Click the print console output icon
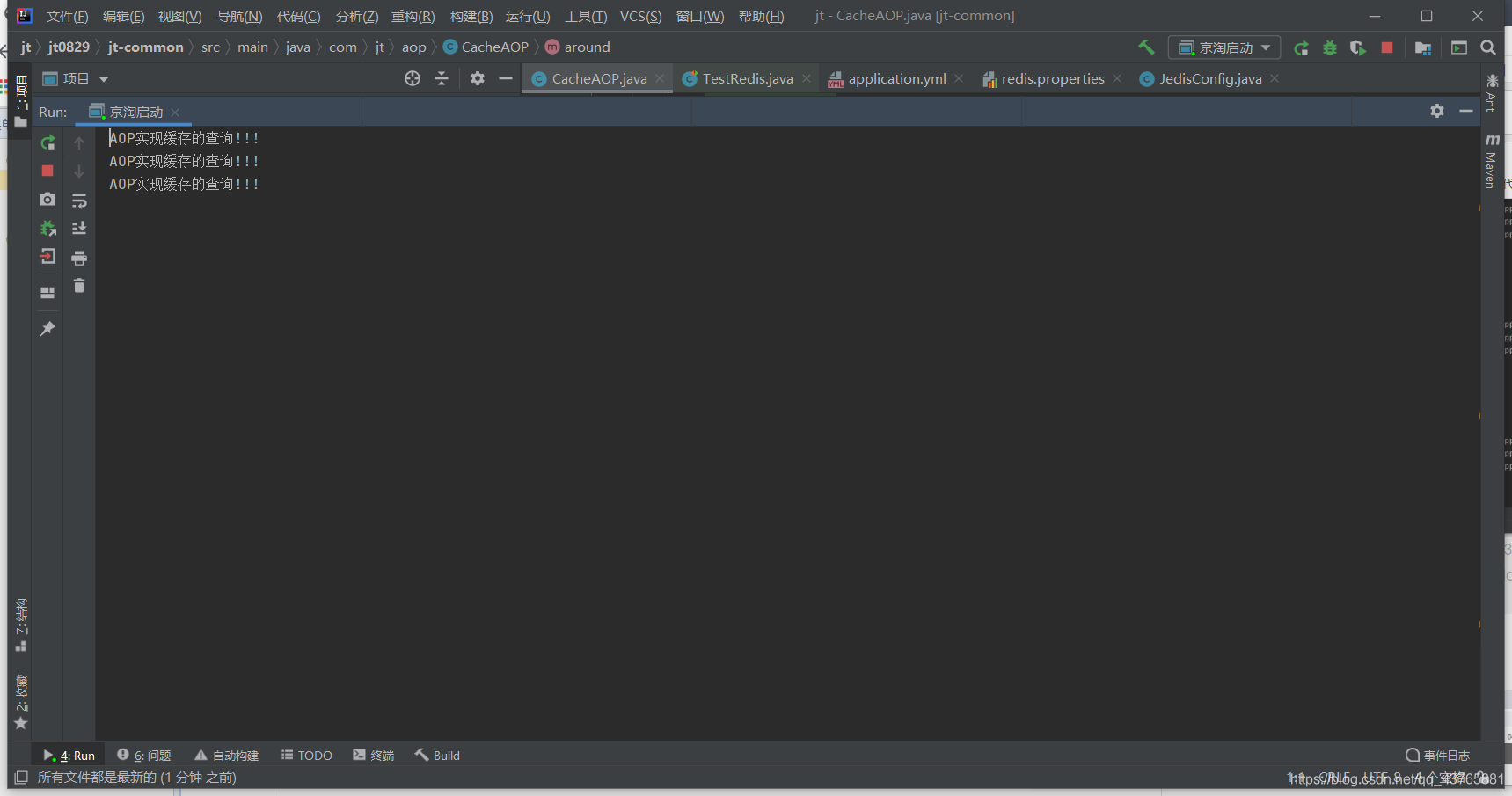This screenshot has width=1512, height=796. (79, 258)
